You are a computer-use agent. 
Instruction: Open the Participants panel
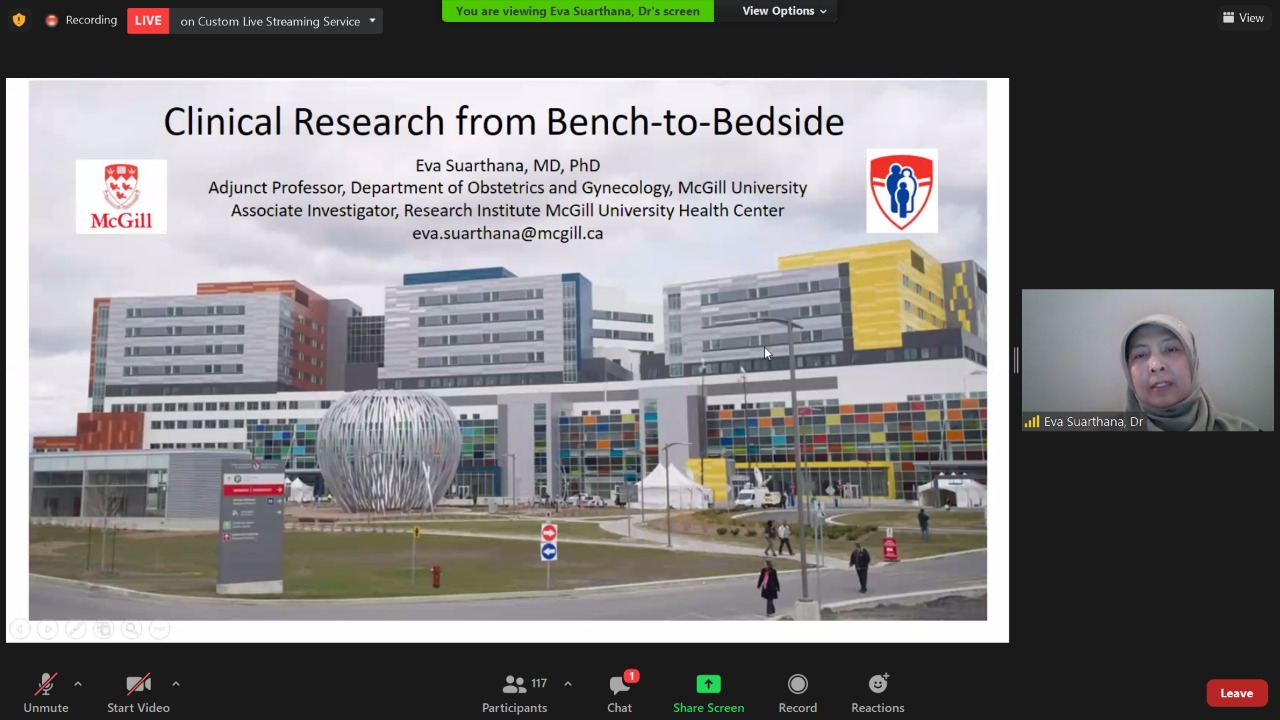click(514, 693)
